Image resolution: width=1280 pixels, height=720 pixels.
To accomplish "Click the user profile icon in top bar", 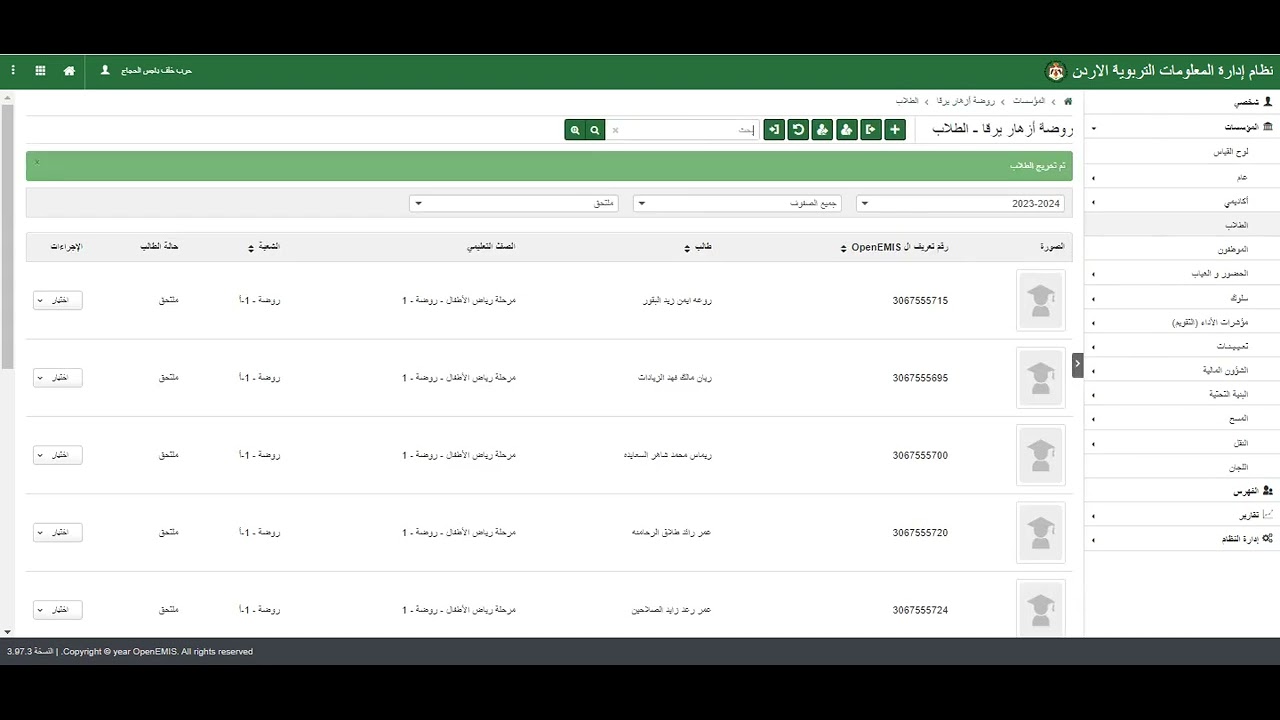I will [105, 71].
